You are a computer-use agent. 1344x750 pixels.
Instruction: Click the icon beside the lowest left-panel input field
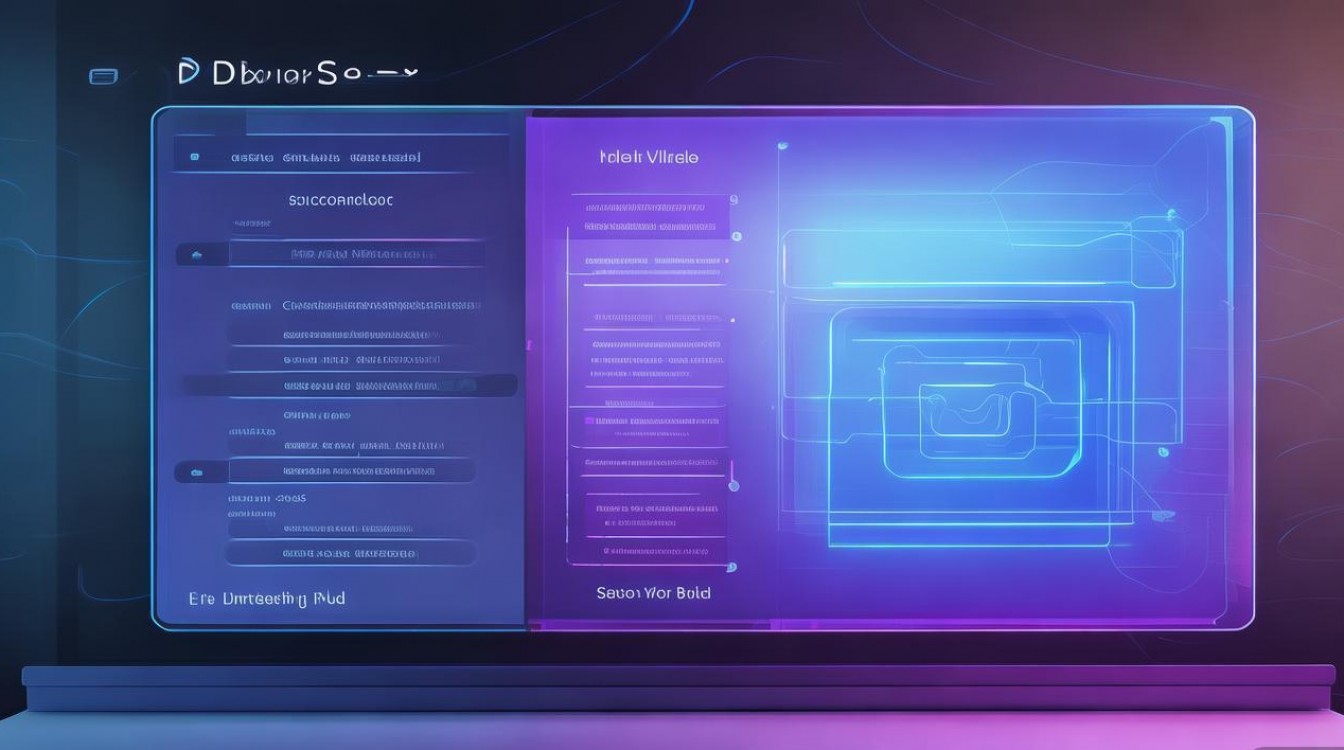[x=196, y=471]
